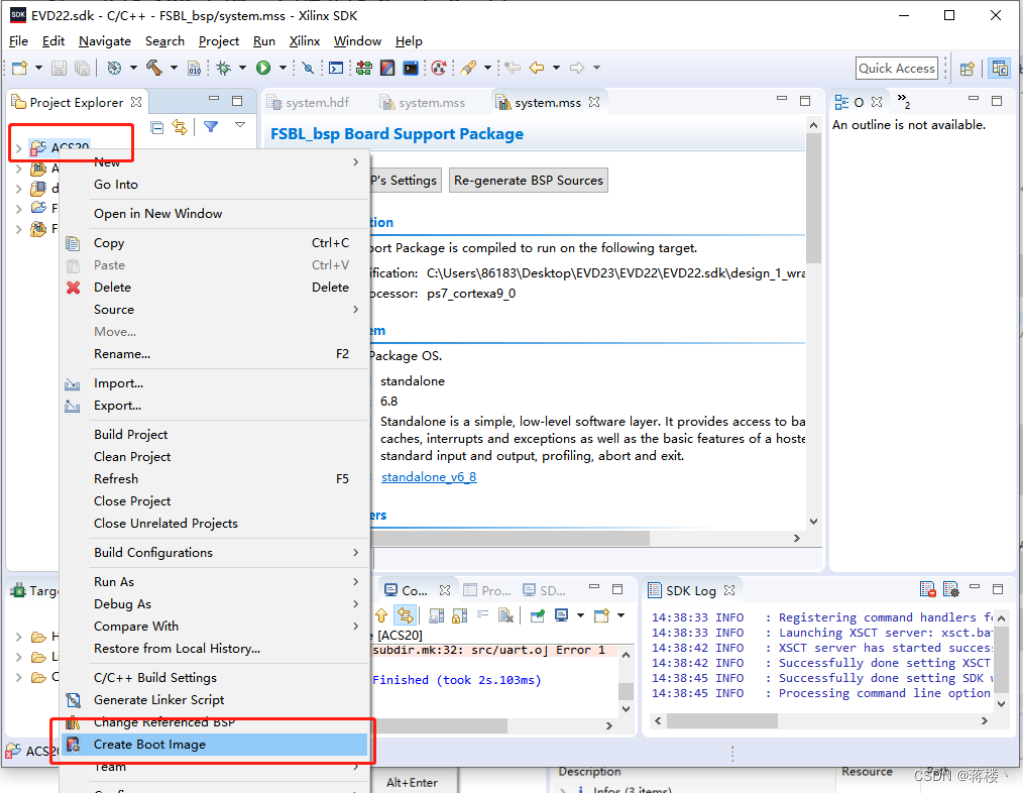The width and height of the screenshot is (1023, 793).
Task: Click Re-generate BSP Sources button
Action: [x=528, y=180]
